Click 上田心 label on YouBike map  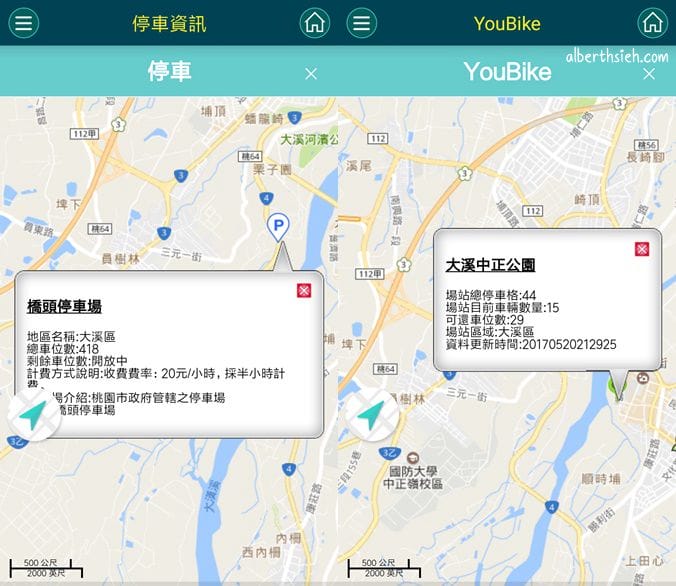pyautogui.click(x=645, y=561)
